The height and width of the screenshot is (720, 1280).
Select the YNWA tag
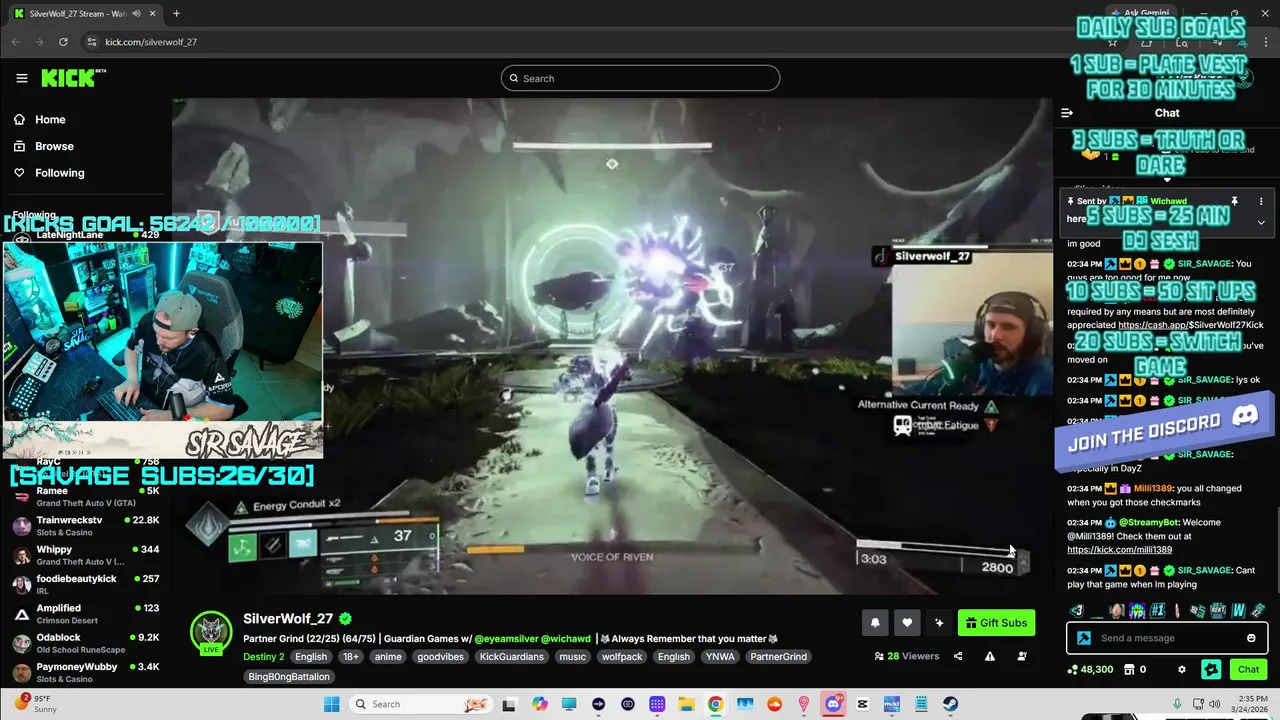point(719,657)
